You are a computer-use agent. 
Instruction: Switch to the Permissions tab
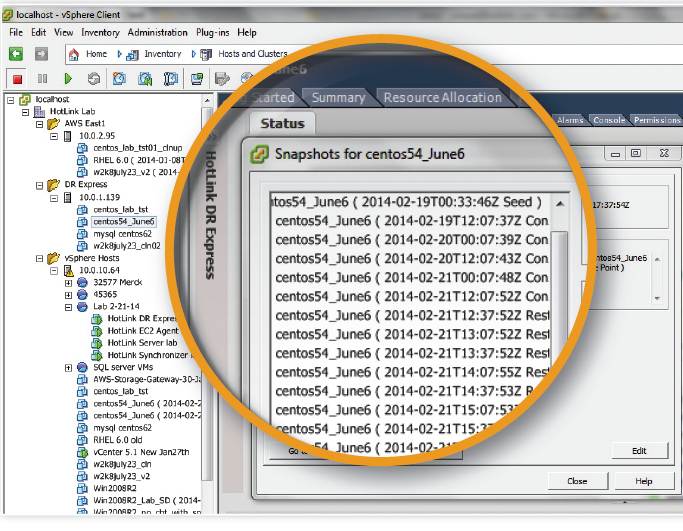click(657, 120)
